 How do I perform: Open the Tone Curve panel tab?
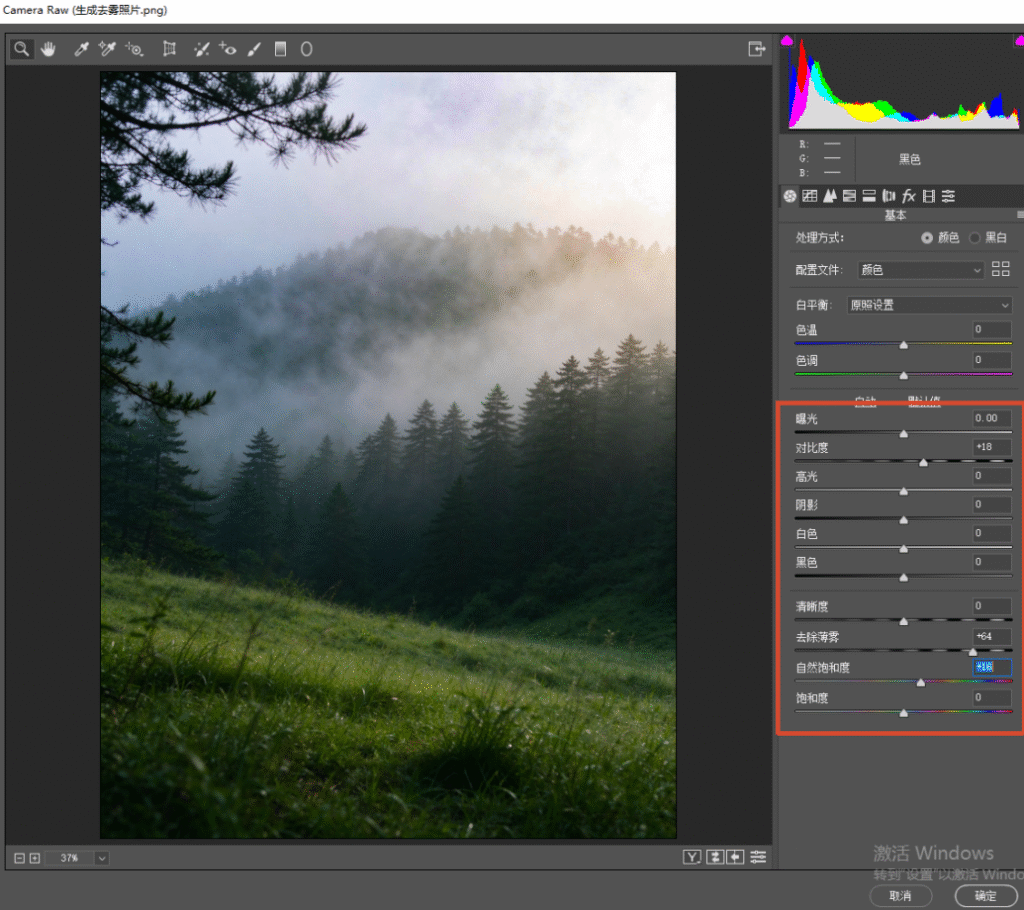[810, 196]
